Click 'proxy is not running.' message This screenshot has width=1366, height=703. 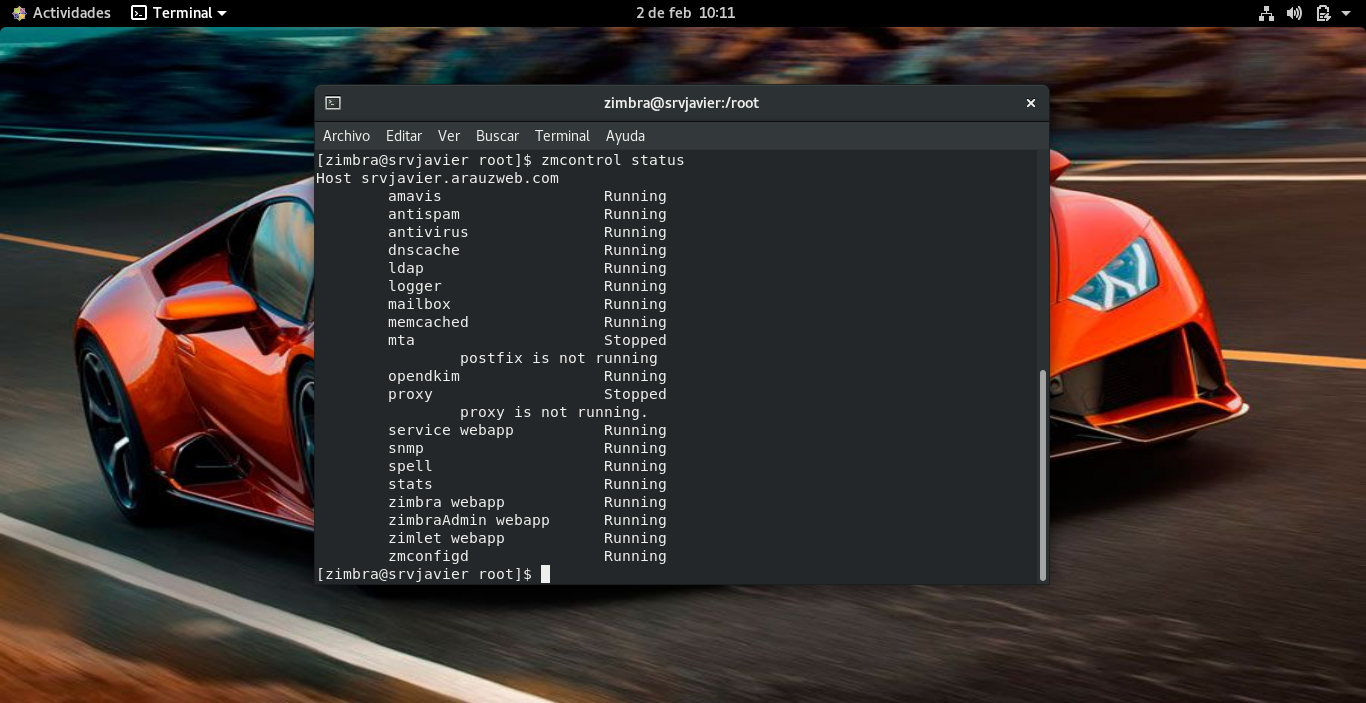click(554, 412)
